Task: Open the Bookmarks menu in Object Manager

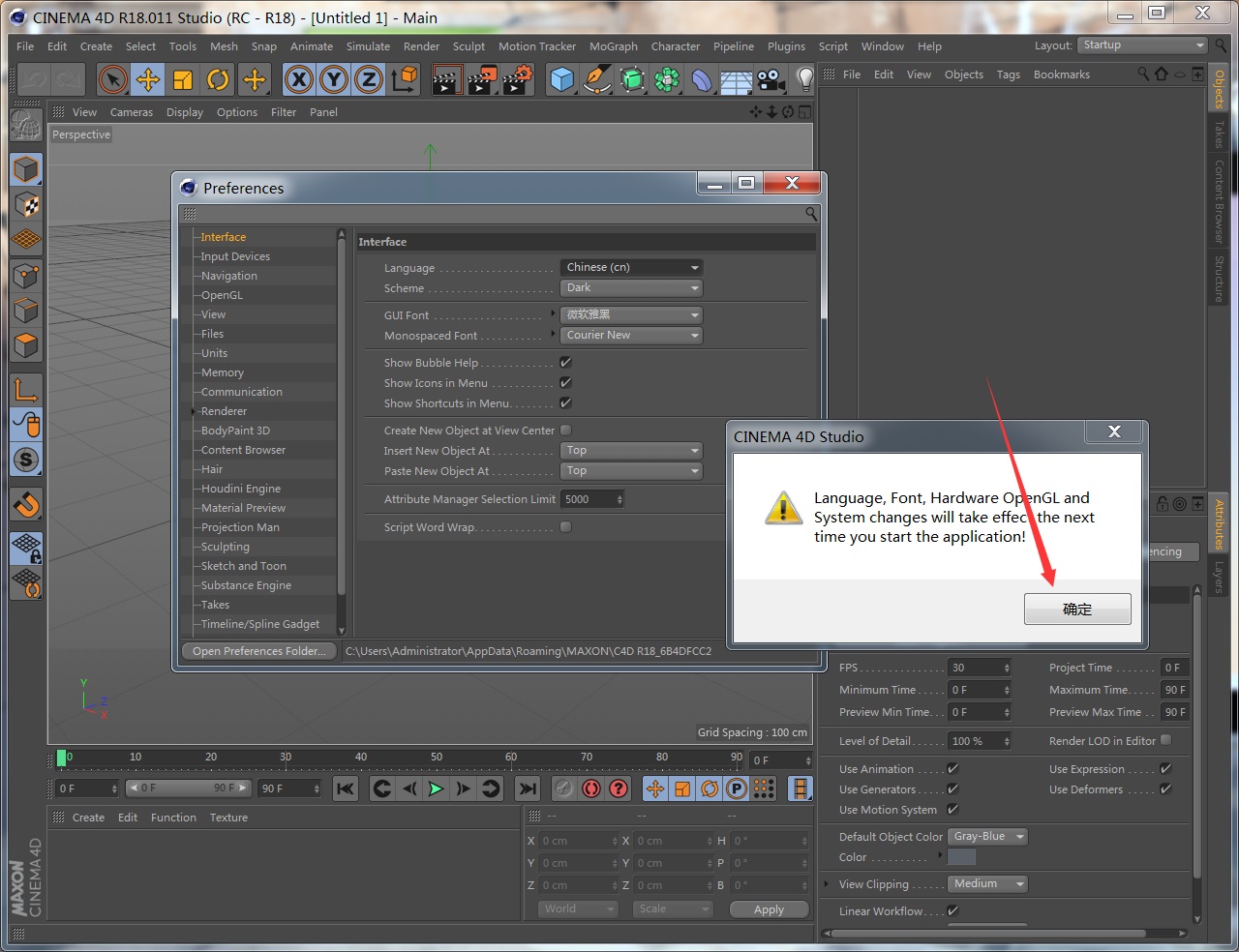Action: coord(1061,74)
